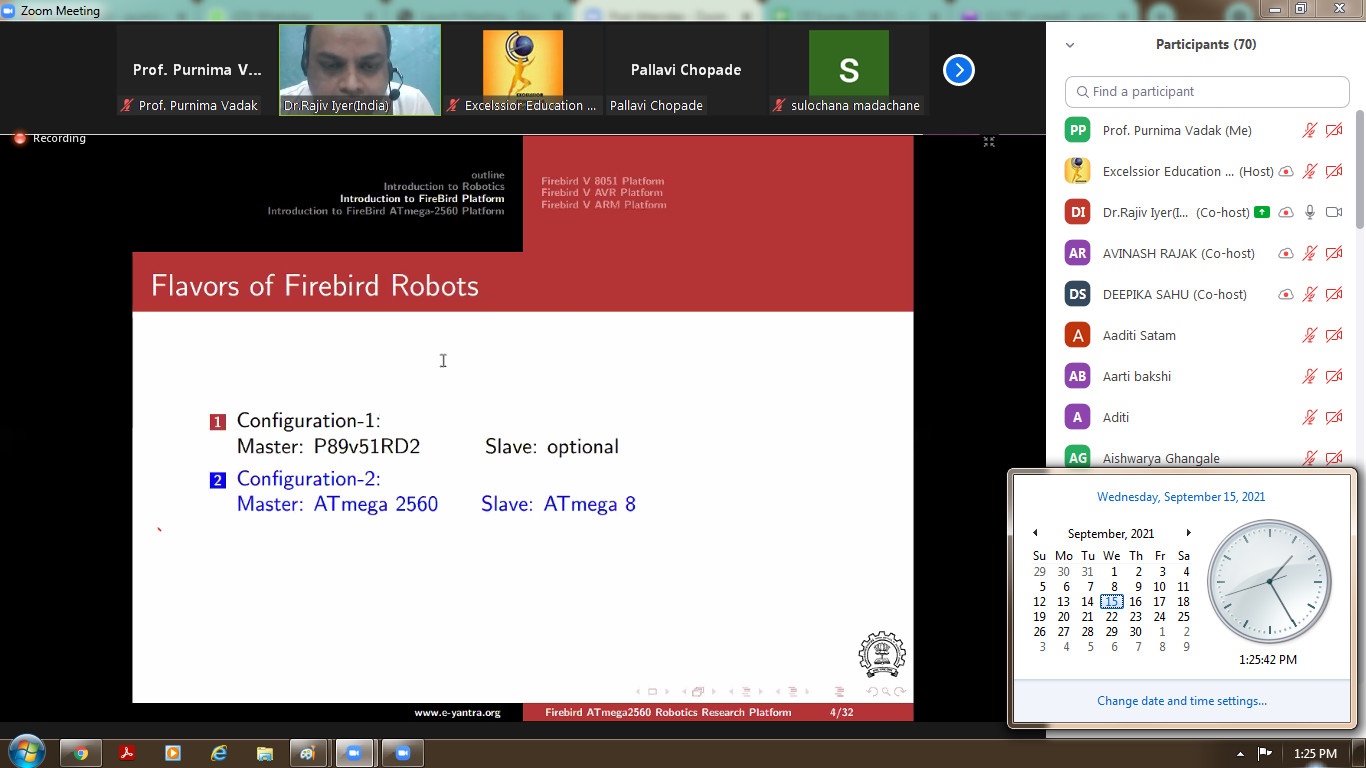
Task: Go to next month in the calendar
Action: (x=1188, y=533)
